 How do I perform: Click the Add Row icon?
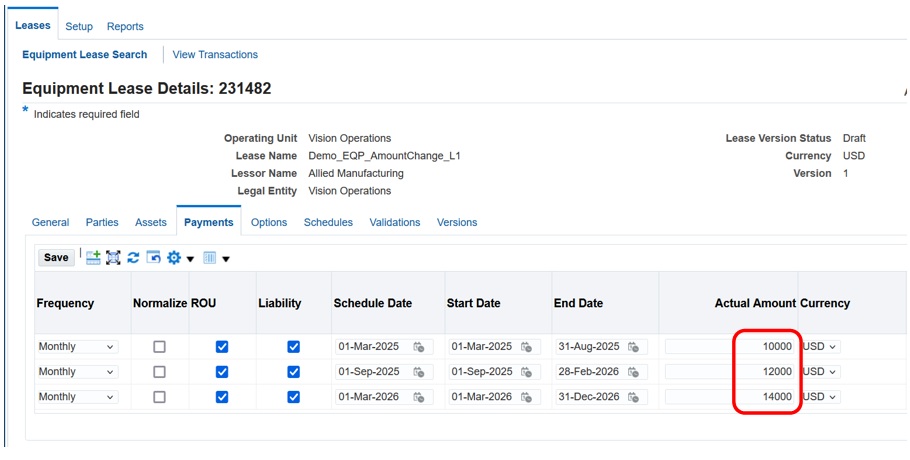93,257
